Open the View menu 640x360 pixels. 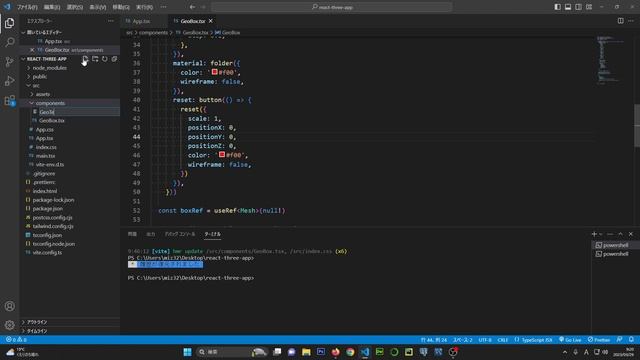coord(98,7)
